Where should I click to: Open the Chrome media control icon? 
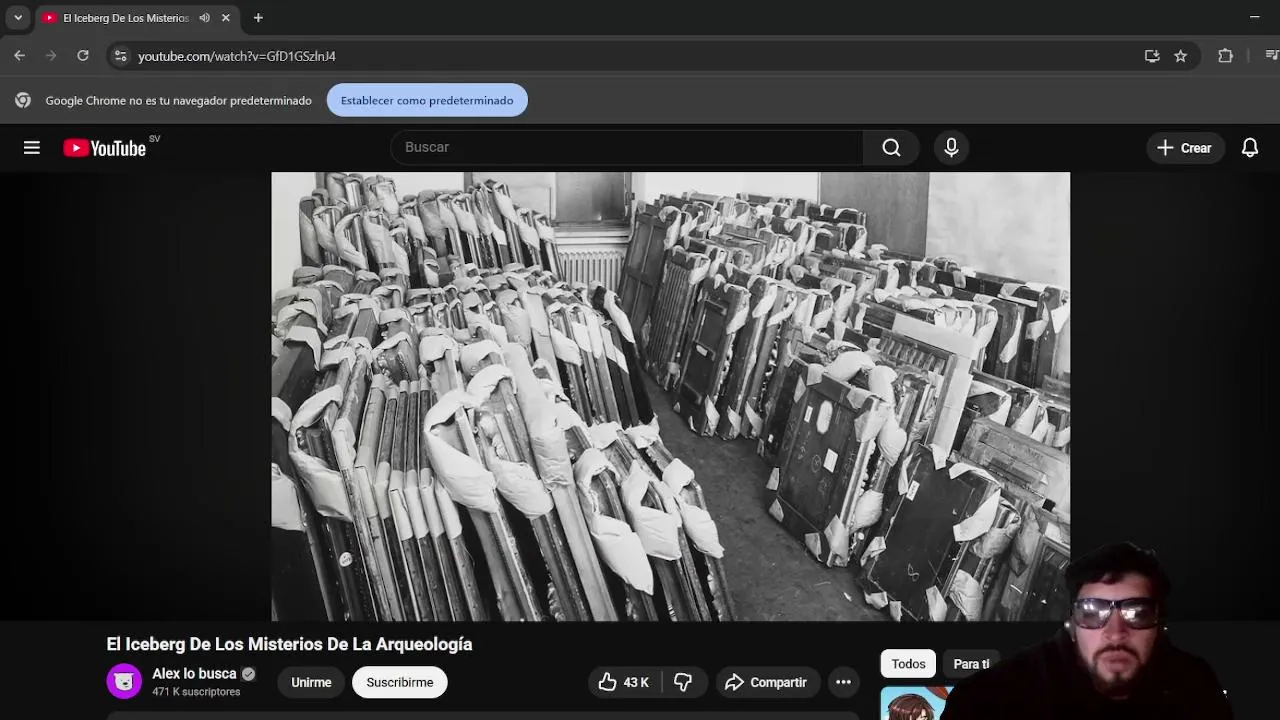coord(1272,56)
